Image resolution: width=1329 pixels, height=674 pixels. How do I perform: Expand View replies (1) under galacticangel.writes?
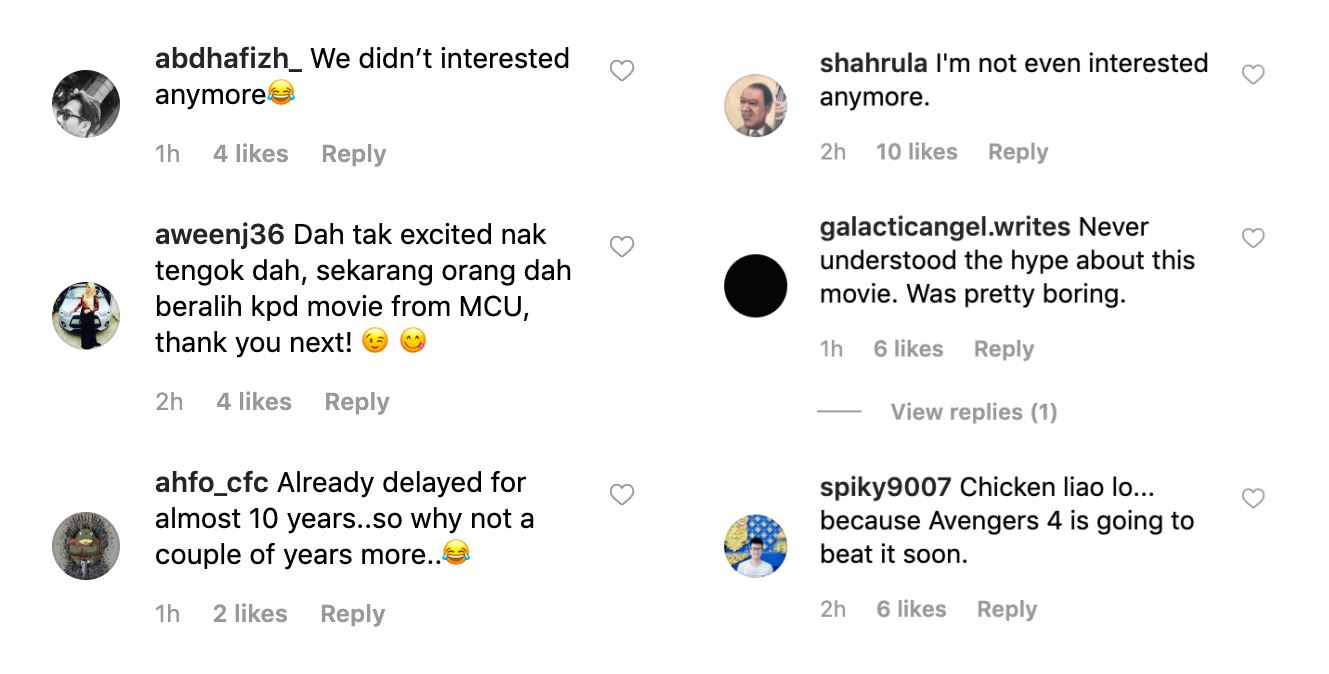(973, 412)
